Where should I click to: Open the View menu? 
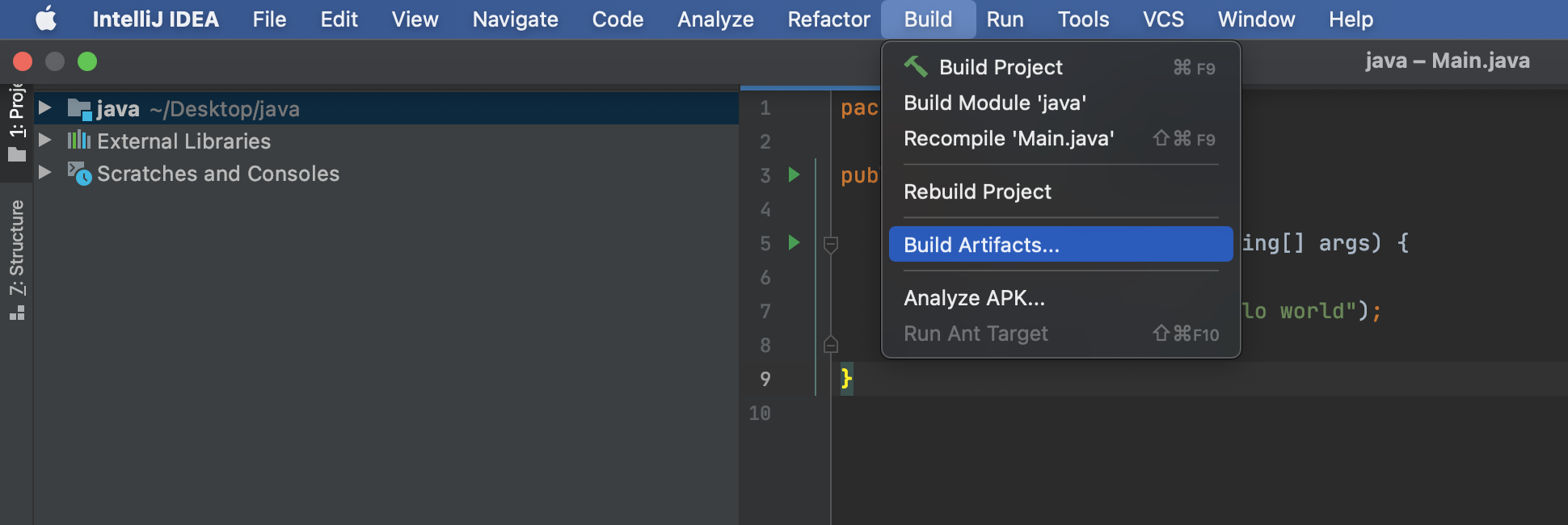pyautogui.click(x=415, y=19)
